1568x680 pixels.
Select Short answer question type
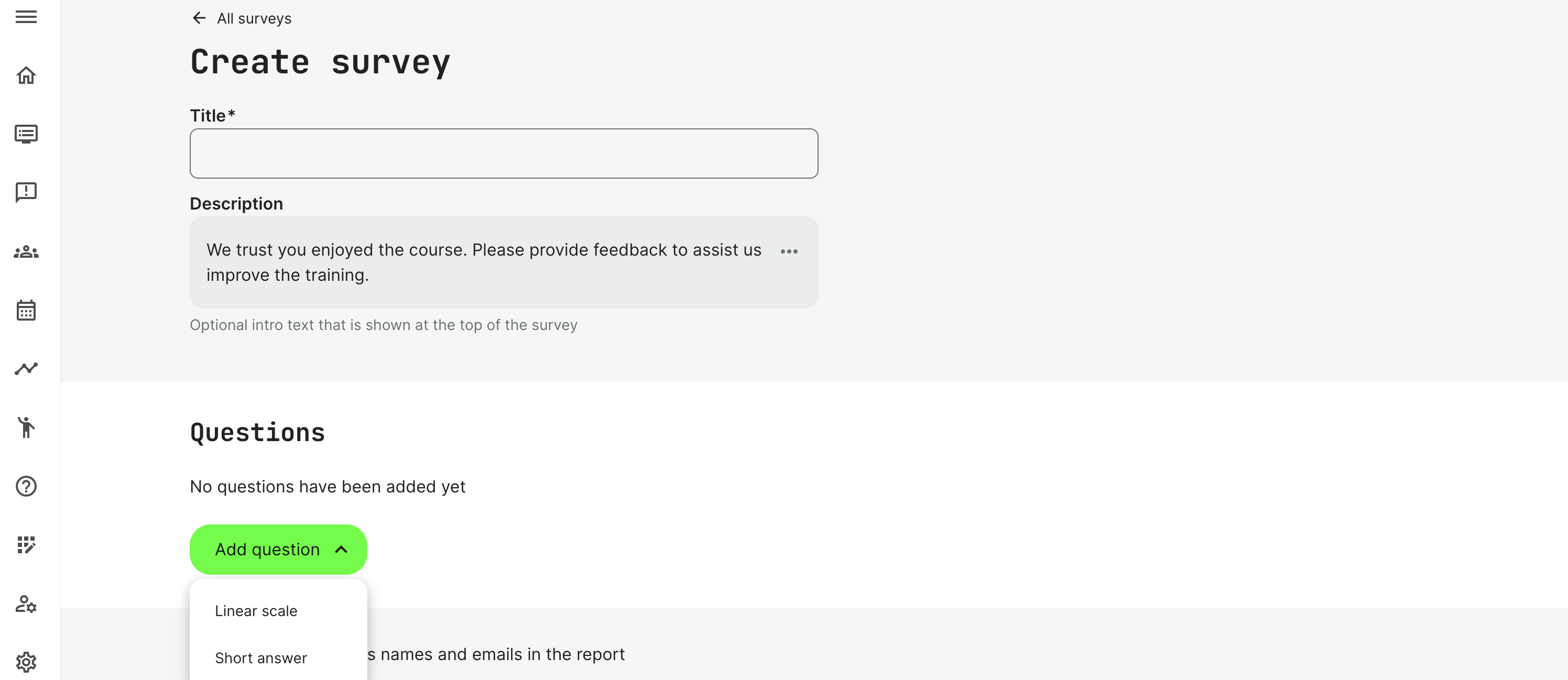(261, 658)
